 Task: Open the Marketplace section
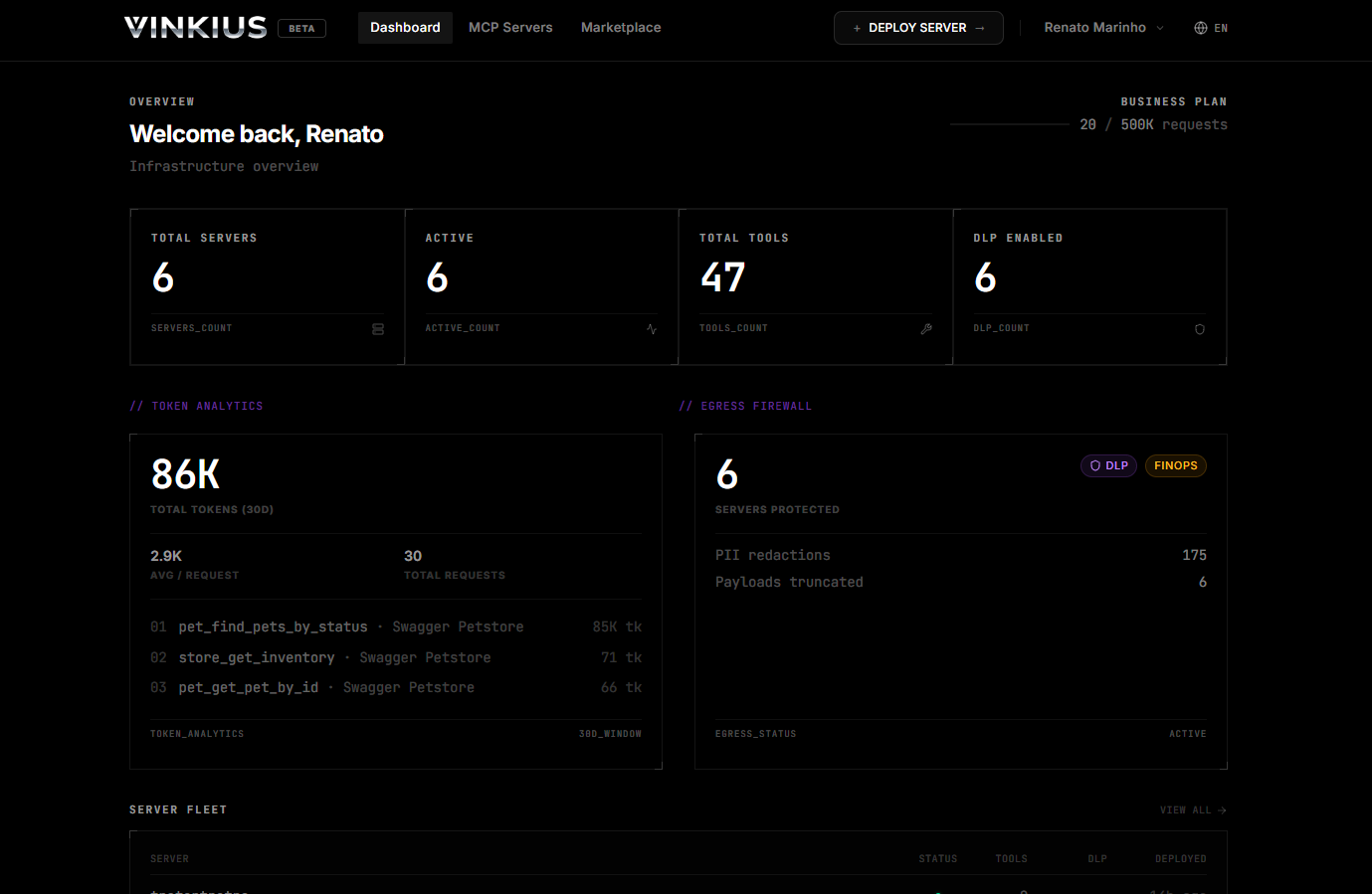pyautogui.click(x=620, y=27)
